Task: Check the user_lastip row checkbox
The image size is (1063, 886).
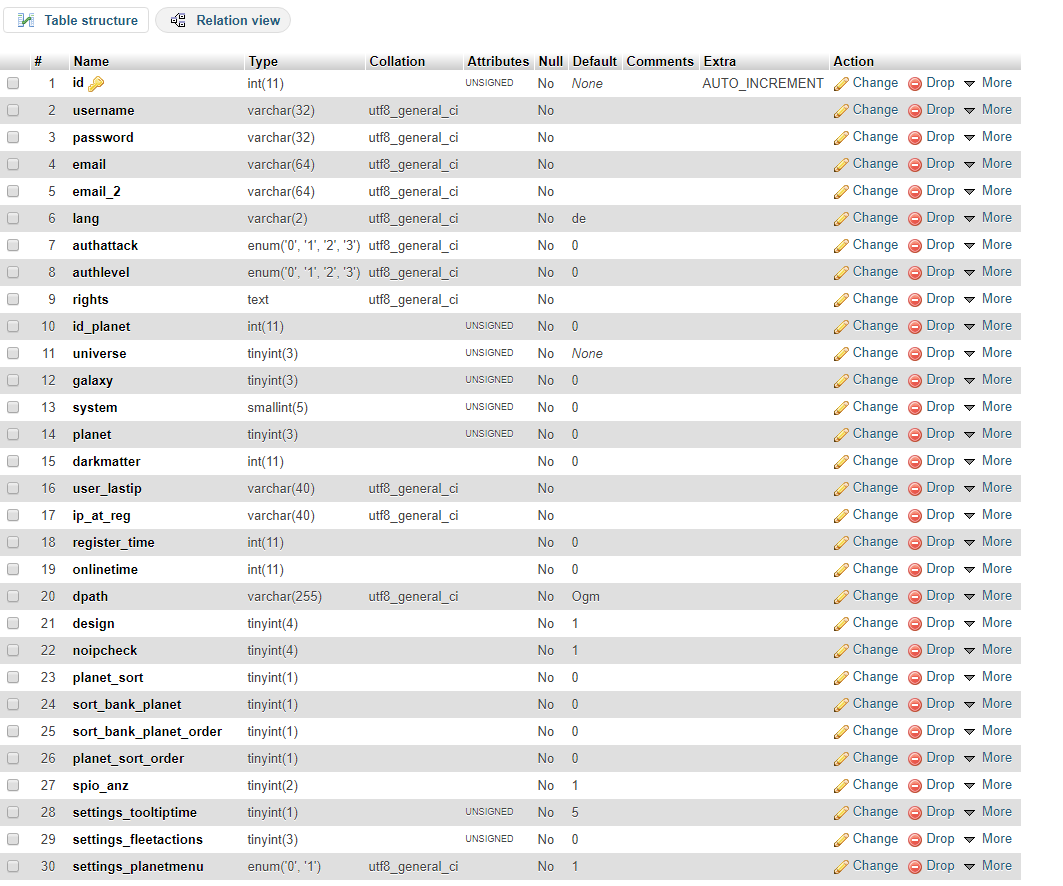Action: [x=13, y=488]
